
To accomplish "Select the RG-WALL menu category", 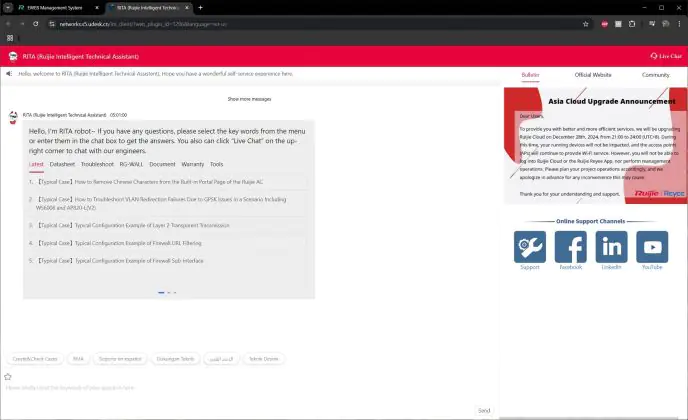I will 131,164.
